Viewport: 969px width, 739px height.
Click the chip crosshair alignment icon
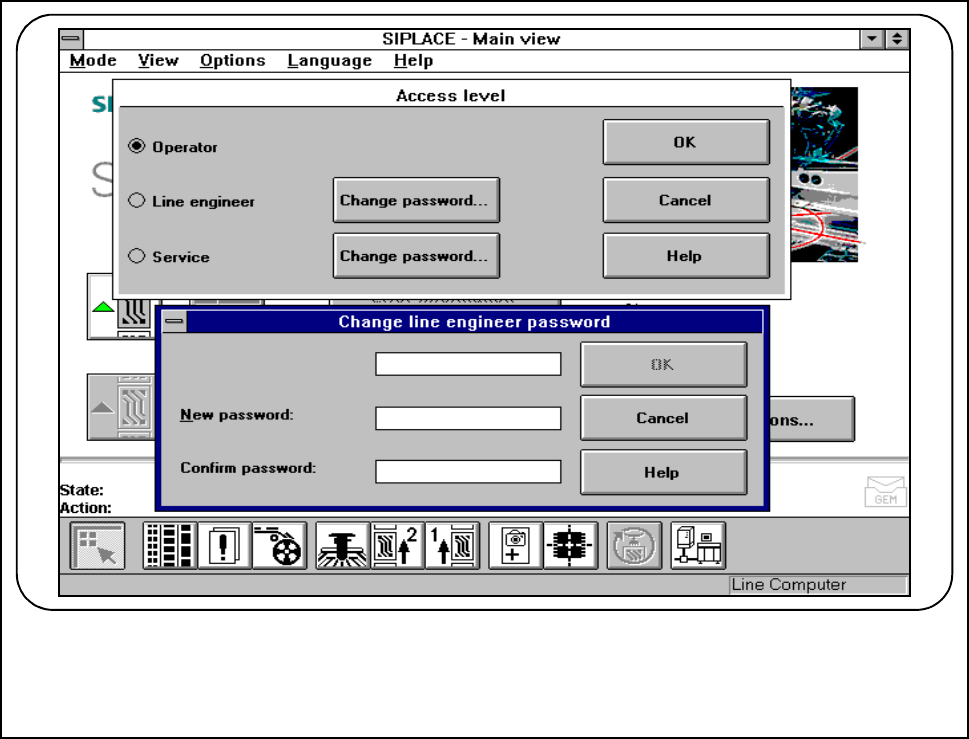tap(570, 546)
